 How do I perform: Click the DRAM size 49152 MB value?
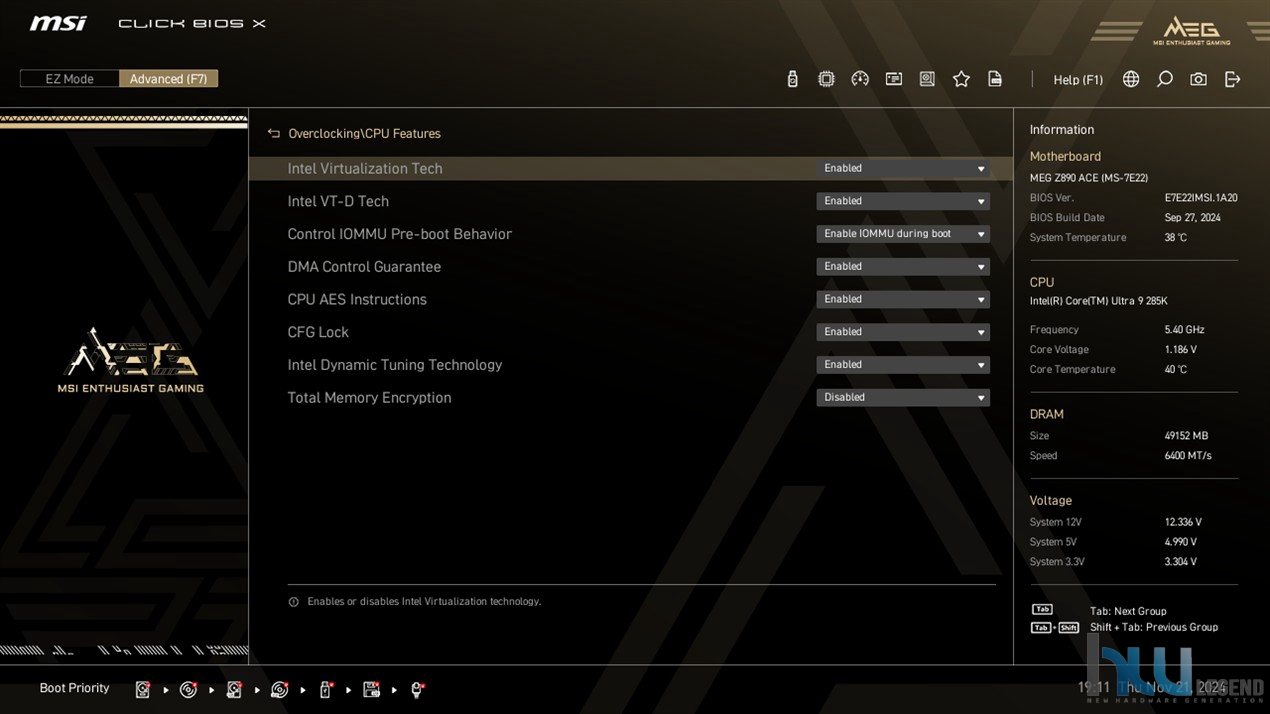pyautogui.click(x=1186, y=436)
